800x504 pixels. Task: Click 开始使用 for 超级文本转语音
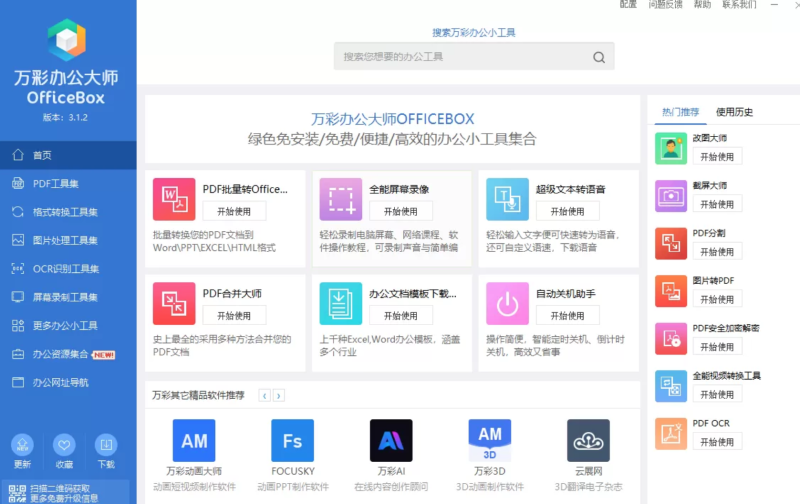(x=567, y=212)
